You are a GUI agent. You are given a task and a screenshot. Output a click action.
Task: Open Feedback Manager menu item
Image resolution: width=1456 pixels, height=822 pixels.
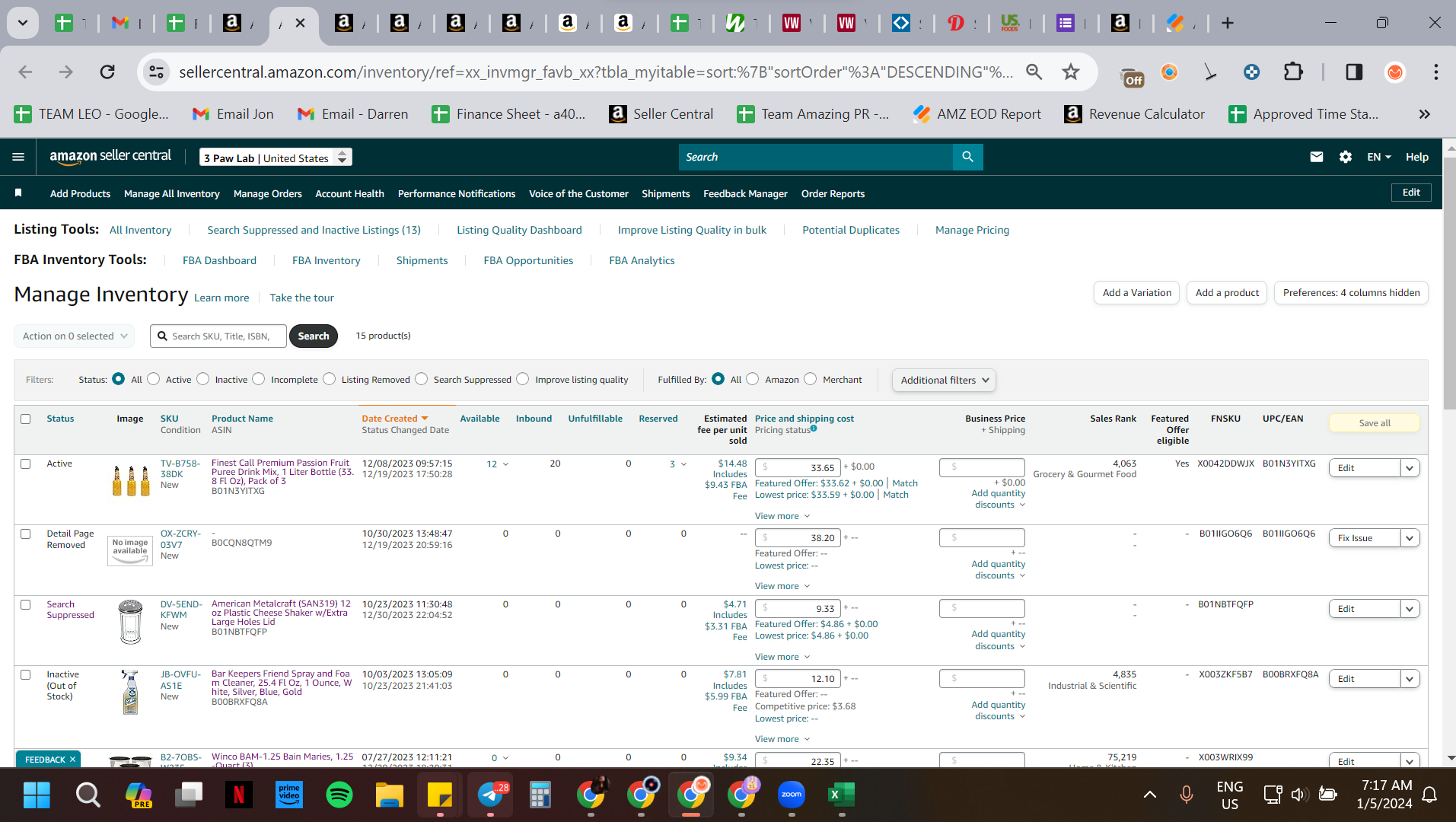[x=745, y=193]
